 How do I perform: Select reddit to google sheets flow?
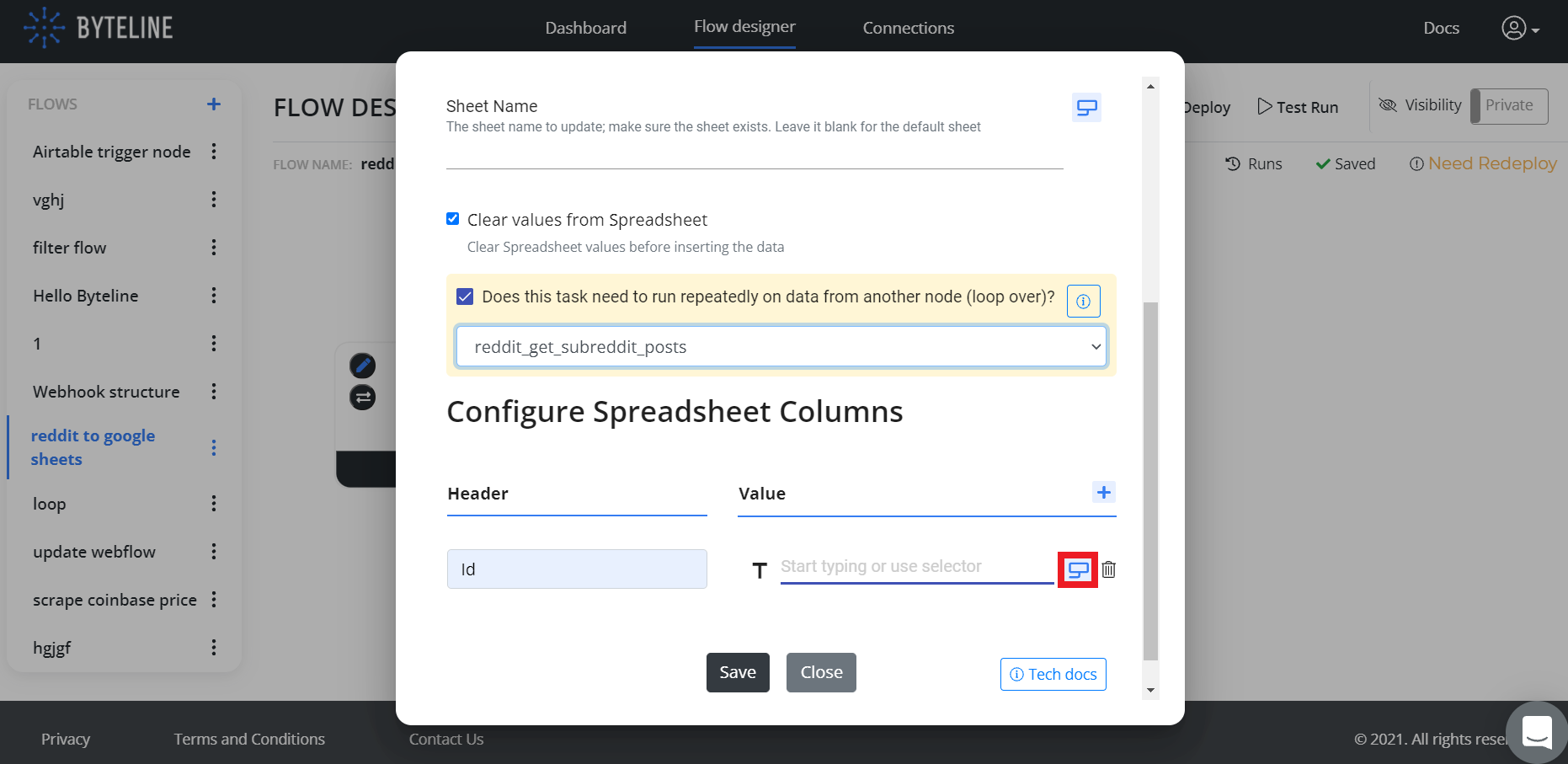(93, 447)
